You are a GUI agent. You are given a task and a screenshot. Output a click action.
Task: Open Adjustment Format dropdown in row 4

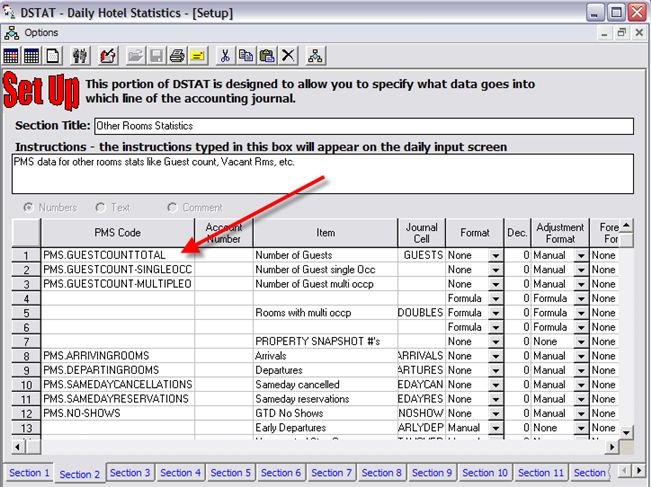581,299
